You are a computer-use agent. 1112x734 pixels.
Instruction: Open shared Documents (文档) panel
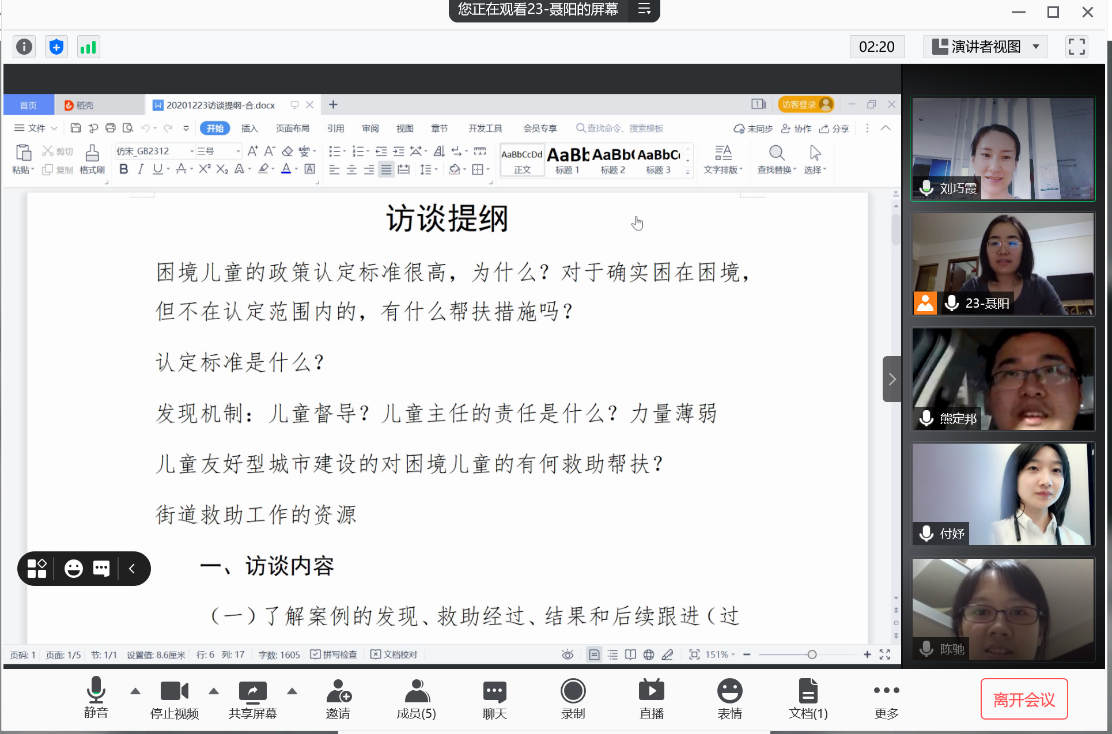pos(808,699)
